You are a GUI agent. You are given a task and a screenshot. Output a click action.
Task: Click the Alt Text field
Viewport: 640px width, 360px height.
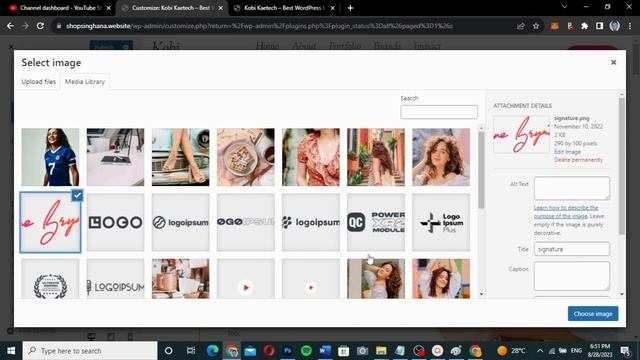pos(571,188)
